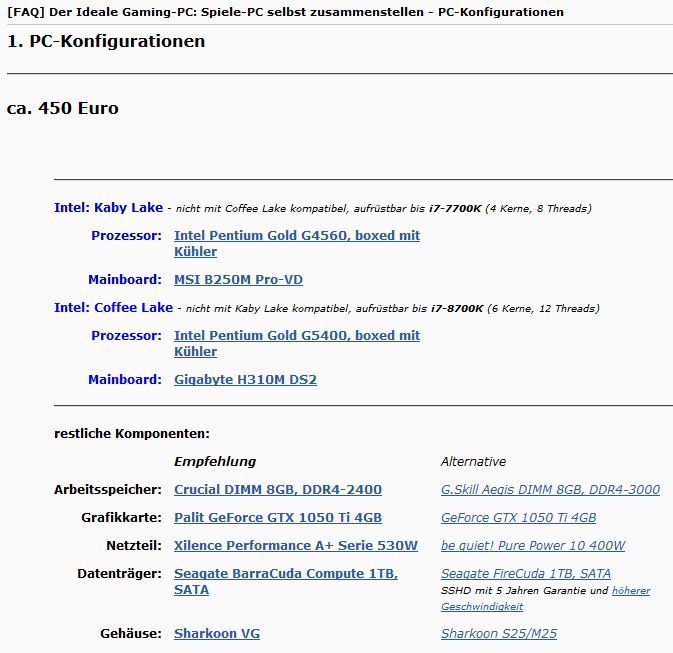Viewport: 673px width, 653px height.
Task: Open the Sharkoon VG case link
Action: click(x=217, y=633)
